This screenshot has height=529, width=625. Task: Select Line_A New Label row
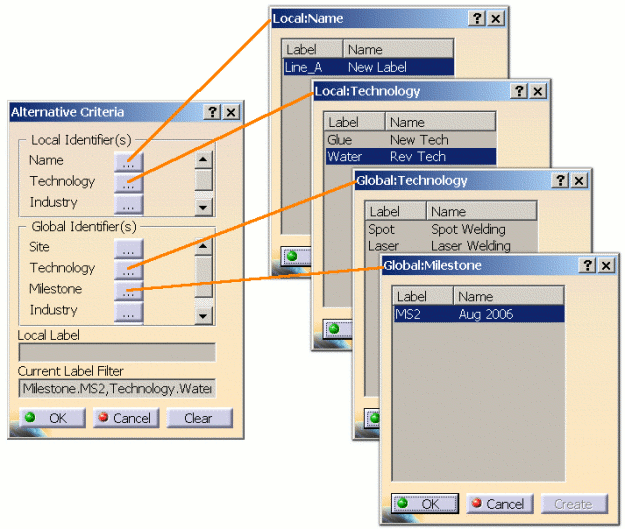(367, 67)
